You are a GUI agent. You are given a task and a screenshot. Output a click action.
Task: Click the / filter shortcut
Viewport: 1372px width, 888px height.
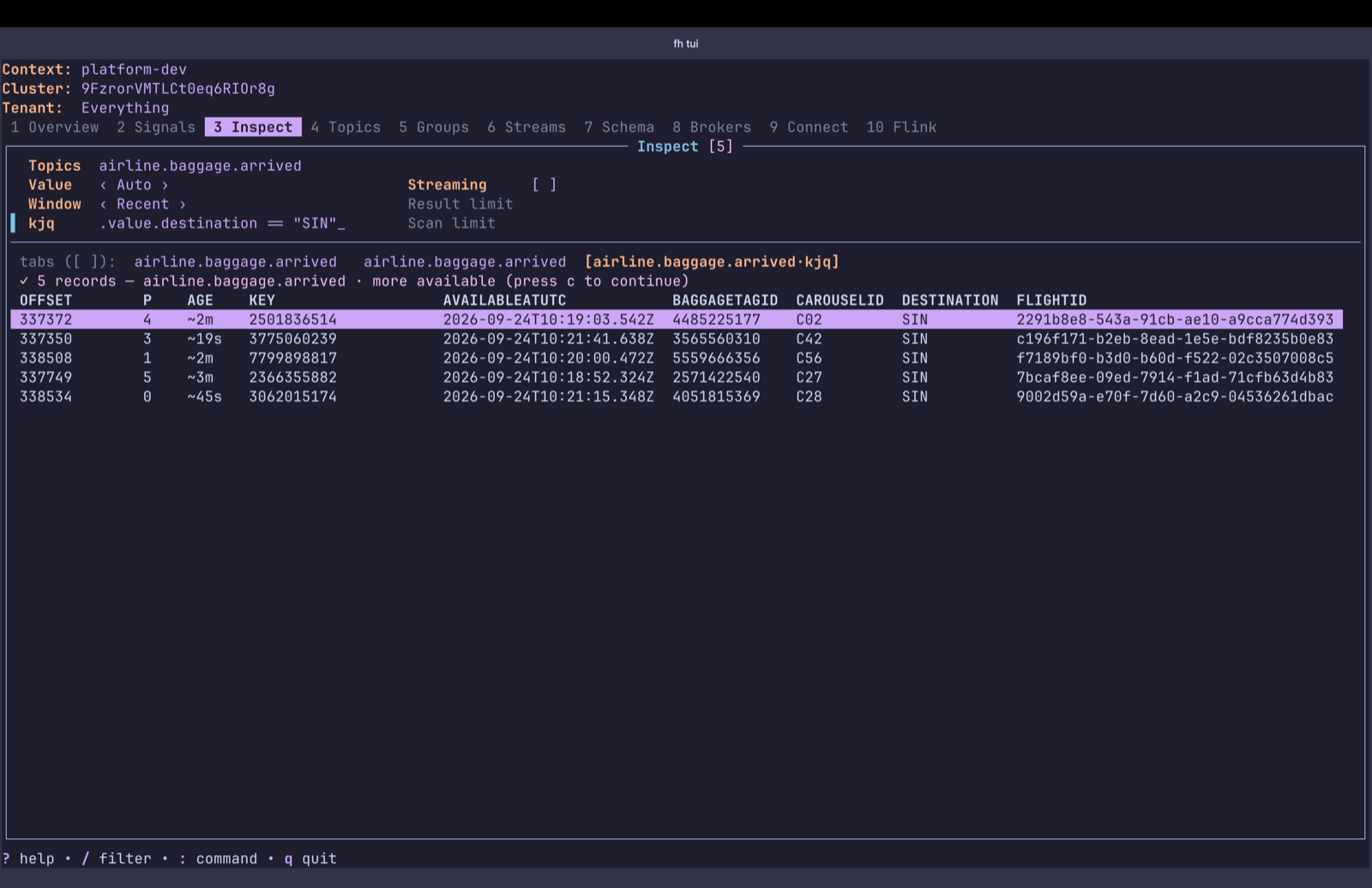116,859
